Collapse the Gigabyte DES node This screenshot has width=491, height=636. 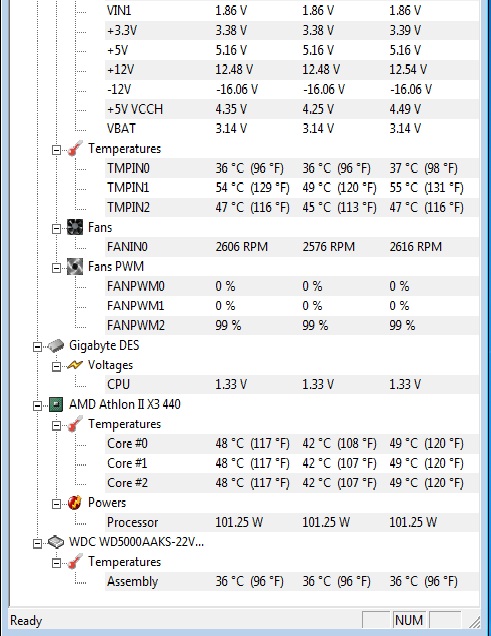[37, 347]
